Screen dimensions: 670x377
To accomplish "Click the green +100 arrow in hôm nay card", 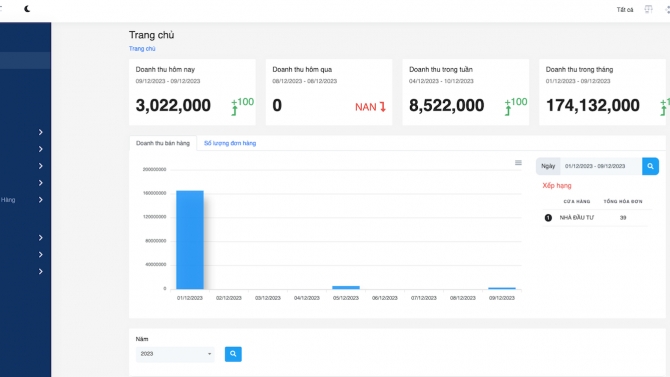I will (242, 106).
